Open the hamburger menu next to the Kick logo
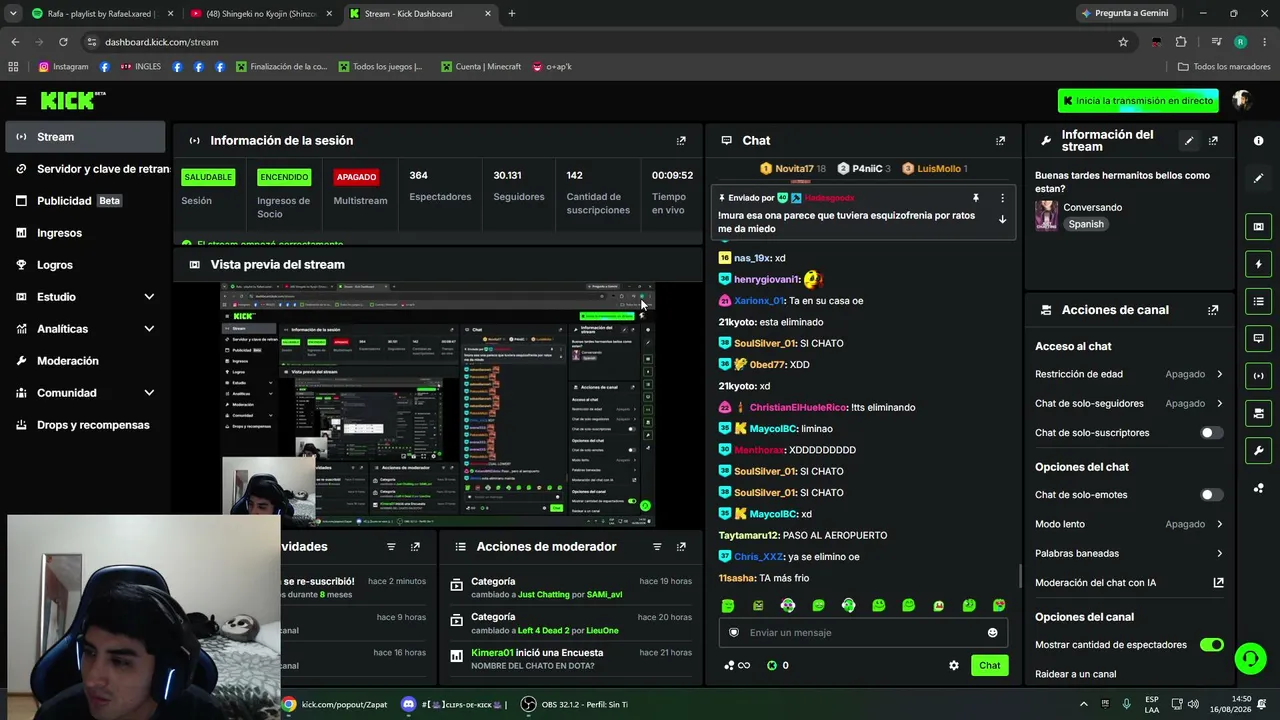This screenshot has height=720, width=1280. (x=21, y=100)
